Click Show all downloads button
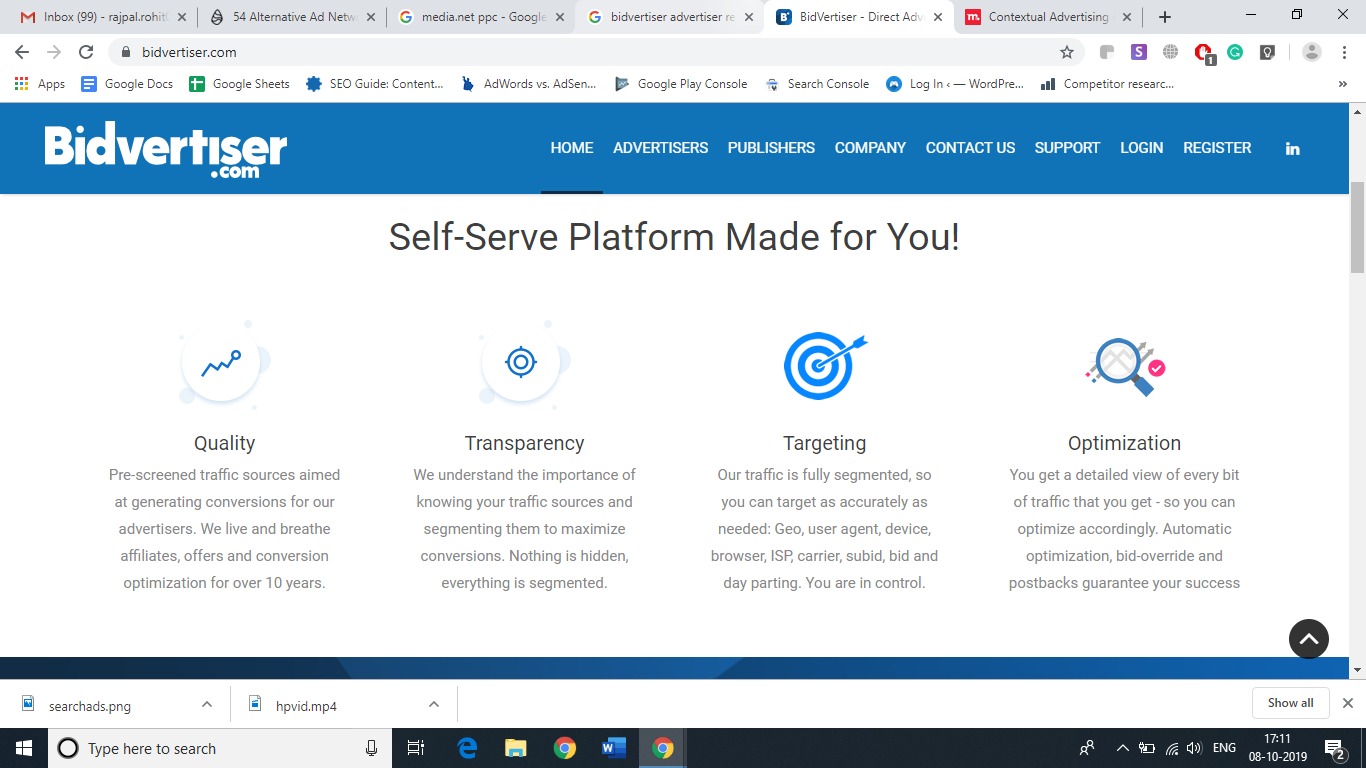This screenshot has height=768, width=1366. click(x=1290, y=703)
